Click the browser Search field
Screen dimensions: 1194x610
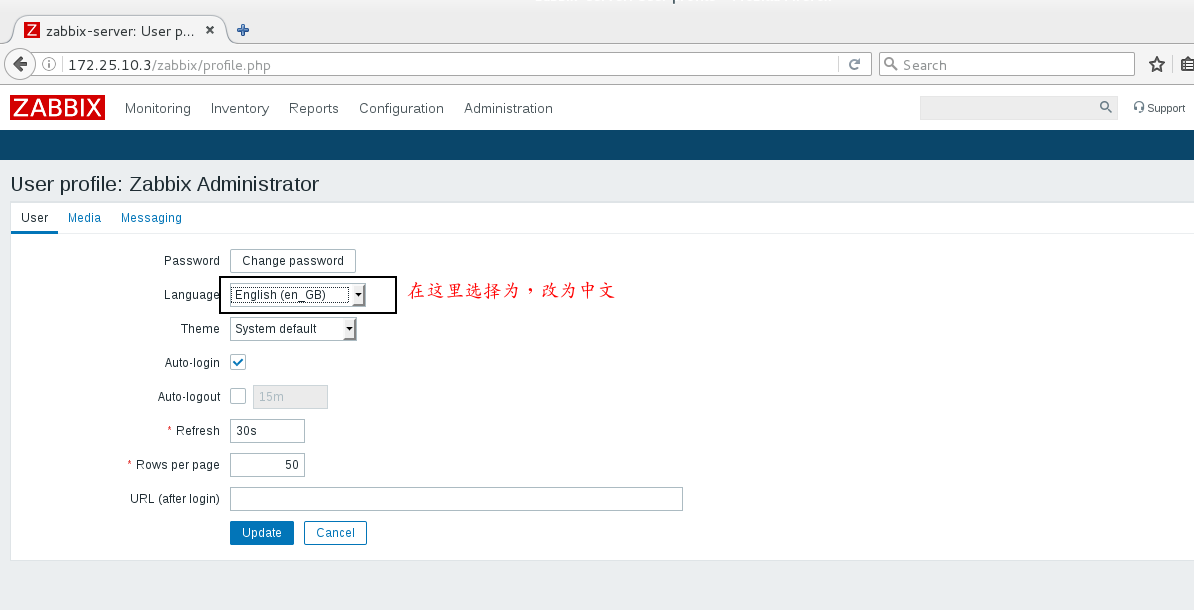1007,65
